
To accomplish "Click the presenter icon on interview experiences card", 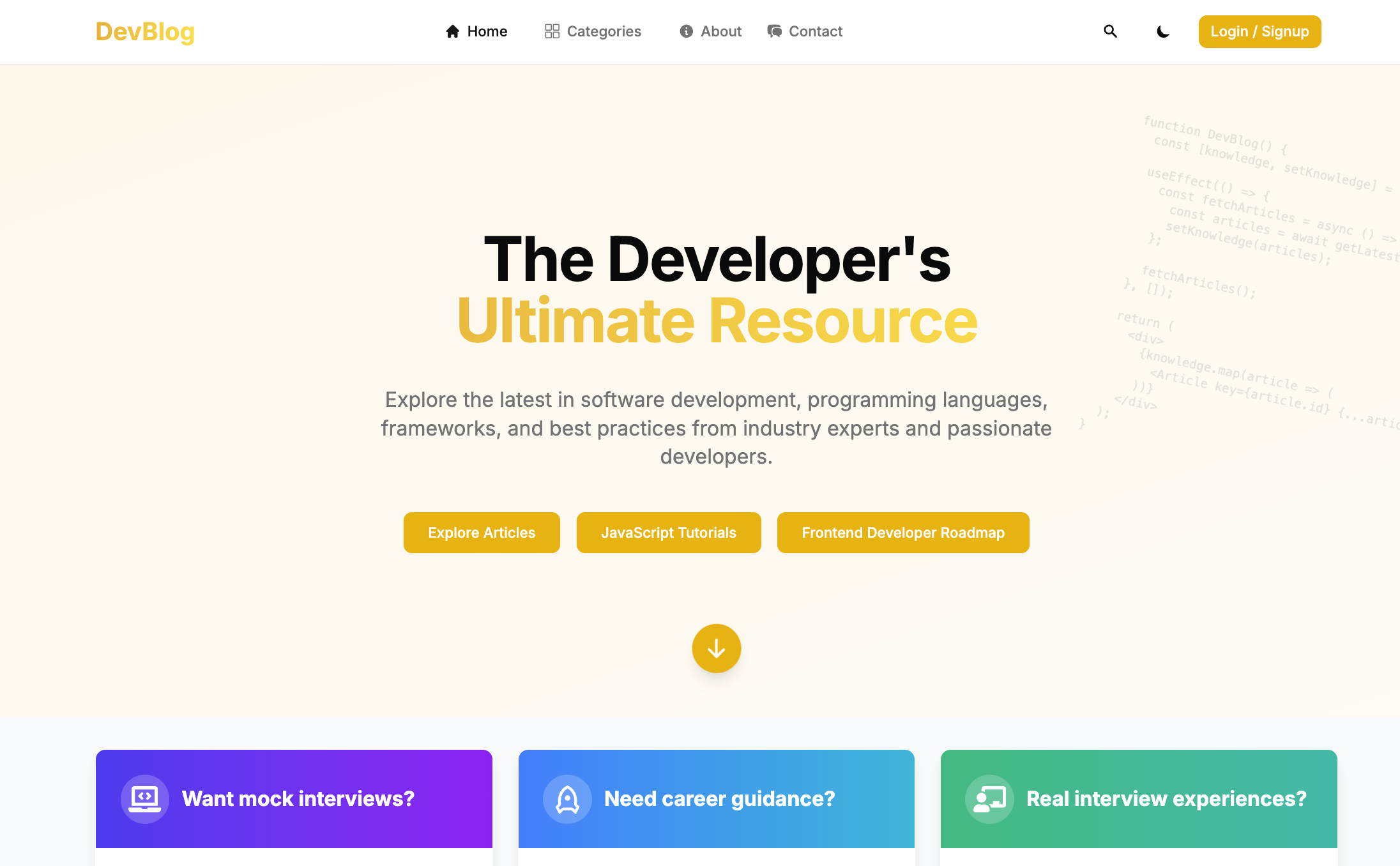I will point(989,799).
